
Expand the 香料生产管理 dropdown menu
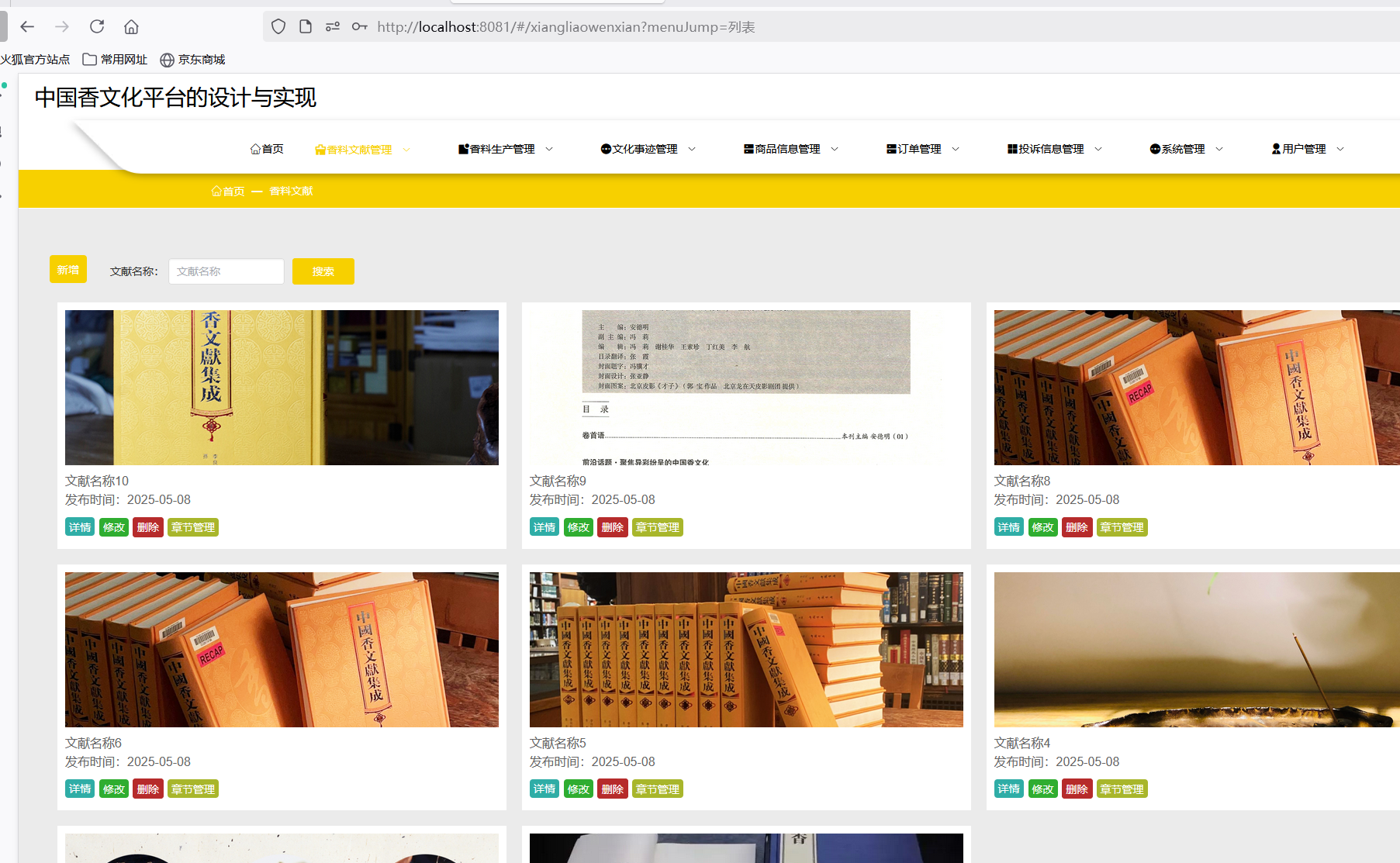click(x=505, y=149)
